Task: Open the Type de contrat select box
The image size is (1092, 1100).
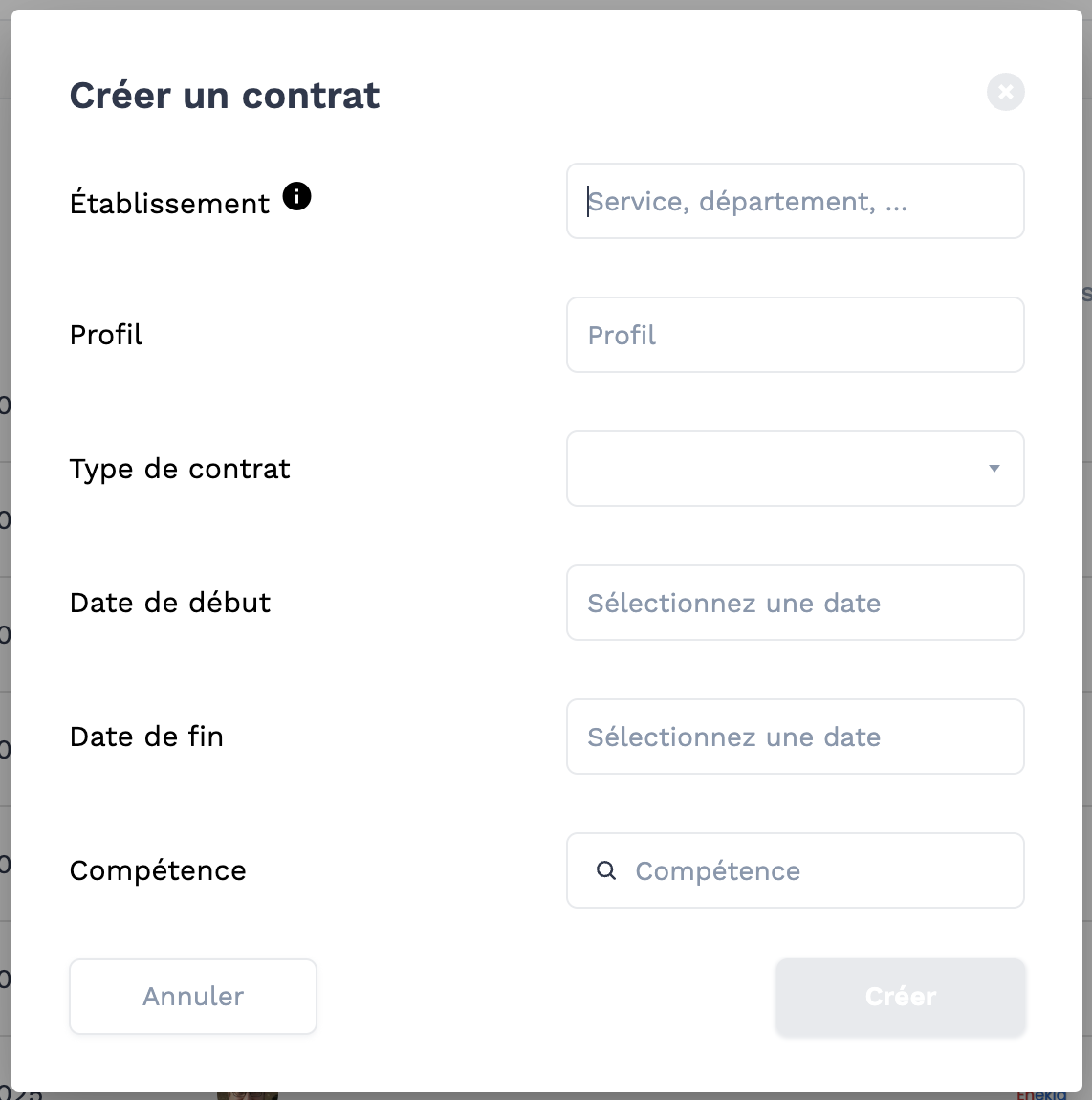Action: tap(796, 469)
